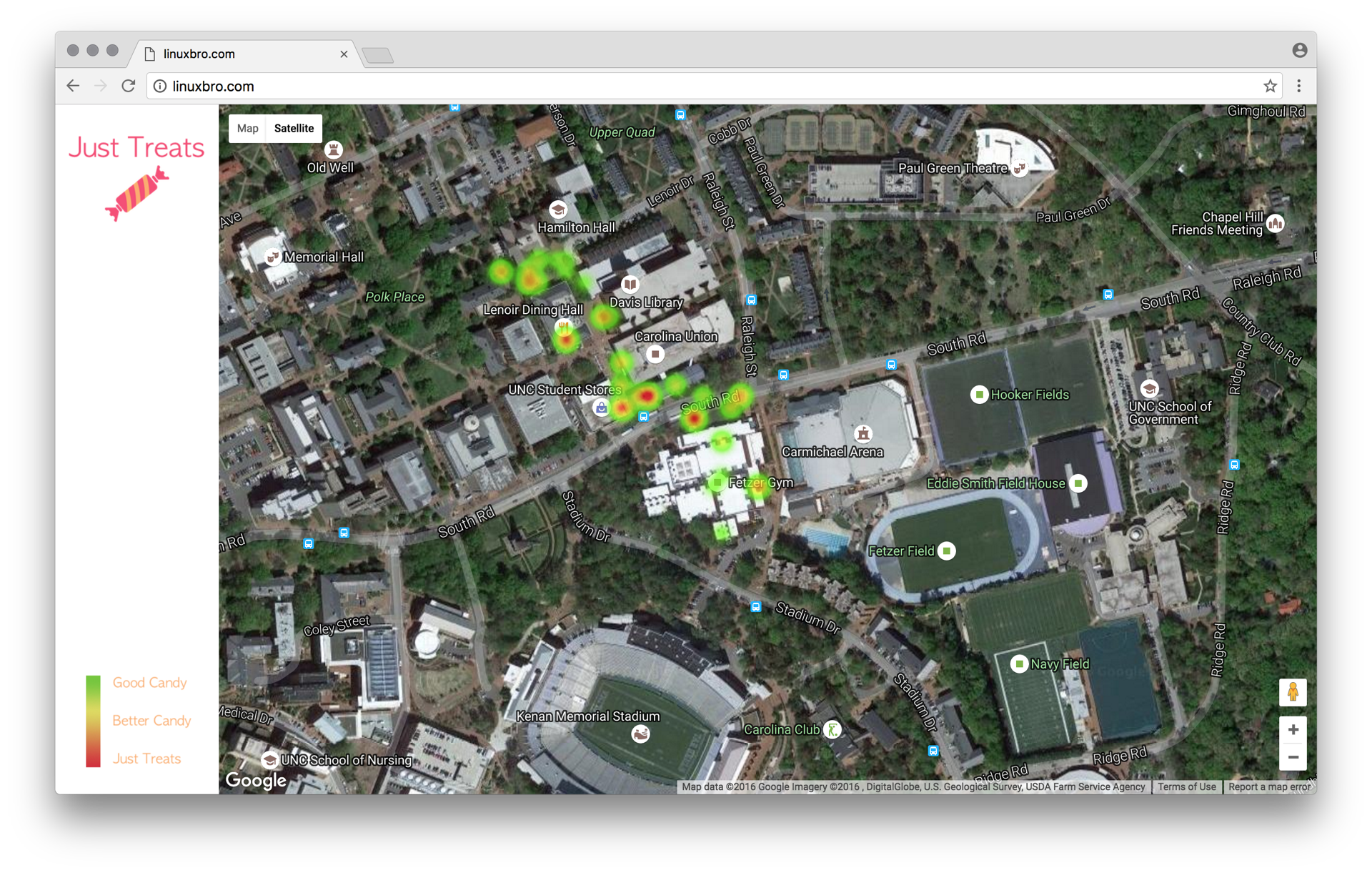This screenshot has width=1372, height=873.
Task: Click the Old Well landmark marker
Action: [333, 150]
